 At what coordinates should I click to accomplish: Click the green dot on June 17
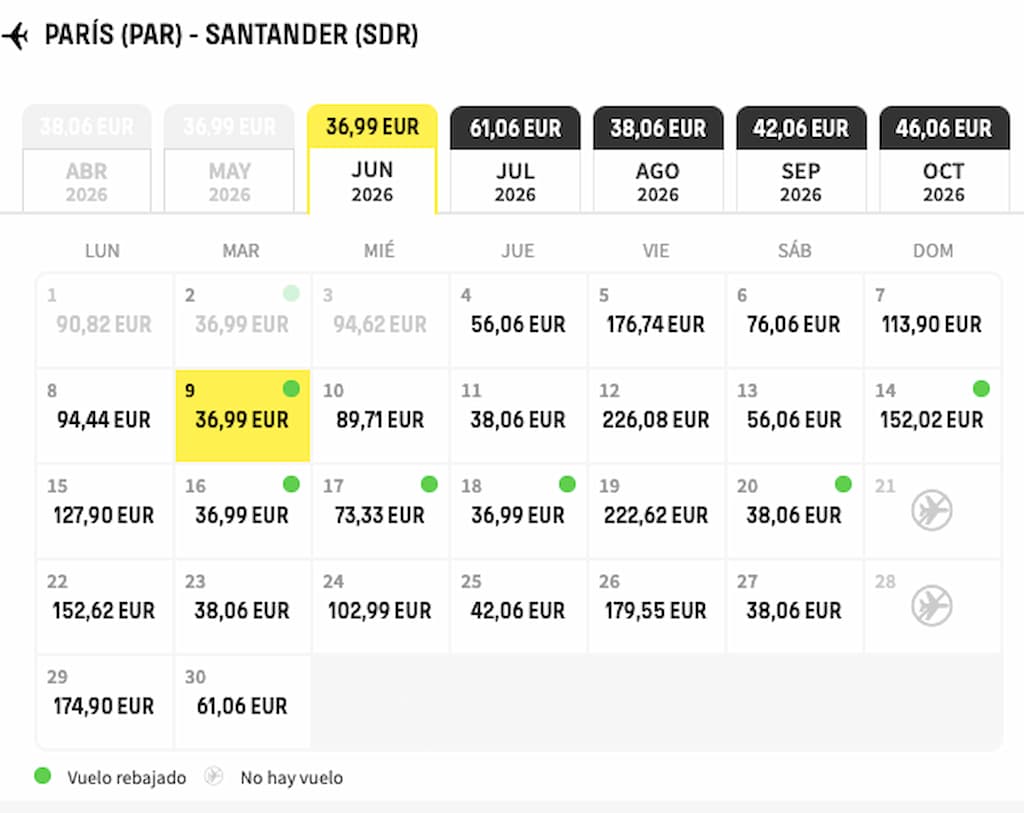coord(429,484)
